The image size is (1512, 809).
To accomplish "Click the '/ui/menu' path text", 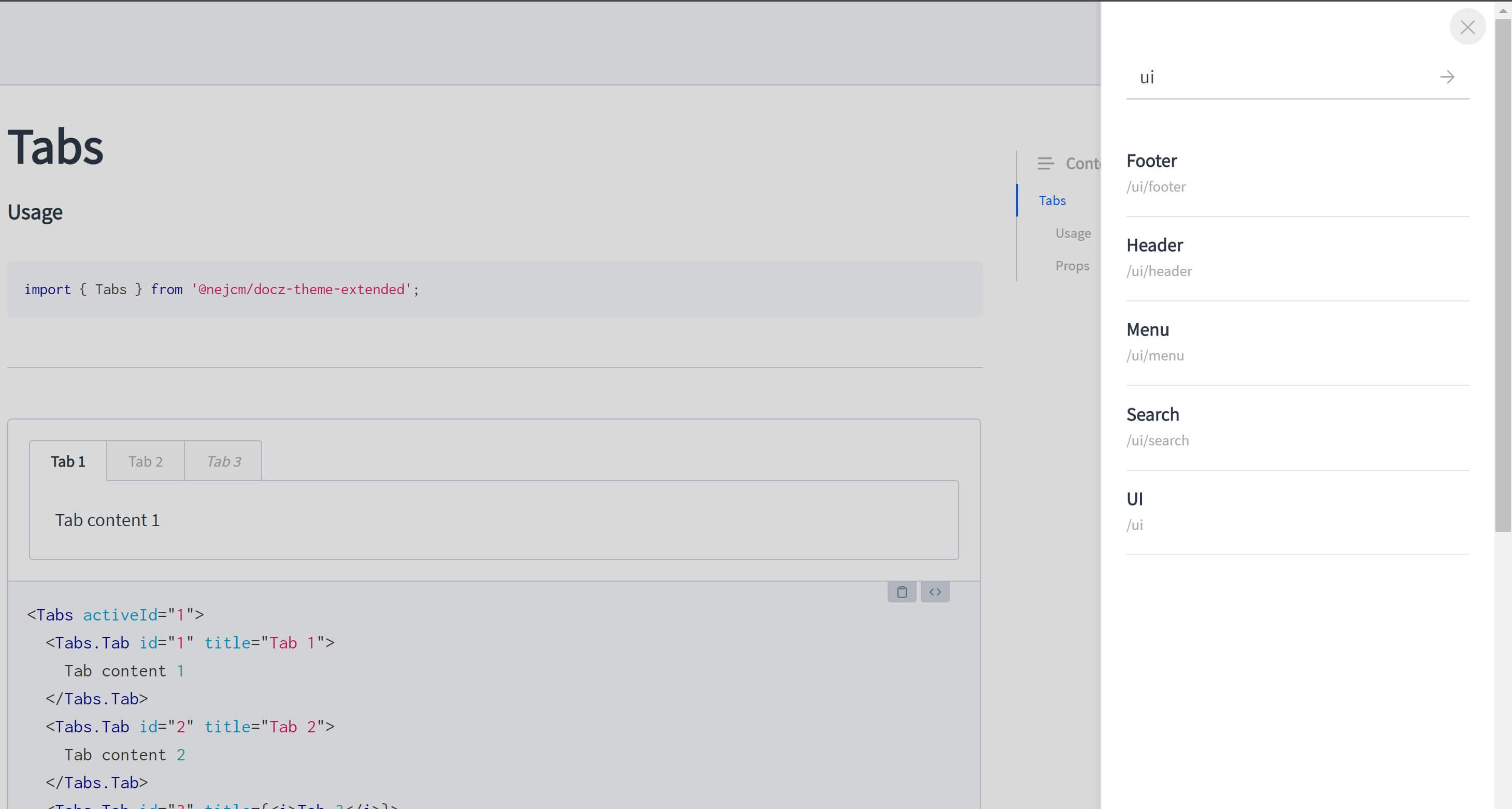I will pyautogui.click(x=1155, y=355).
